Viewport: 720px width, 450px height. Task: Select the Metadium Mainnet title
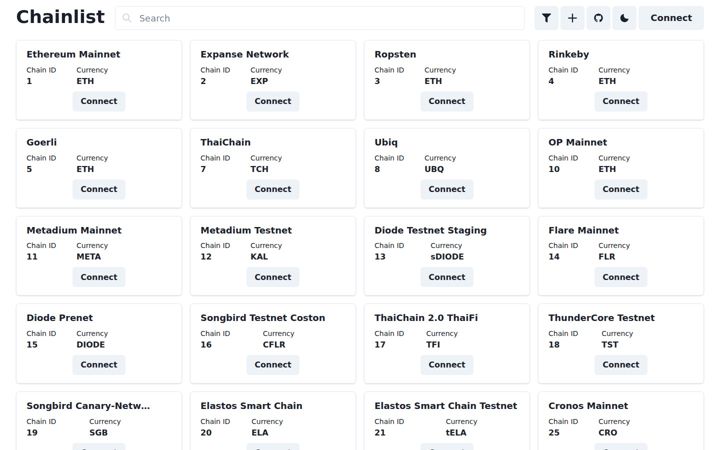(x=74, y=230)
